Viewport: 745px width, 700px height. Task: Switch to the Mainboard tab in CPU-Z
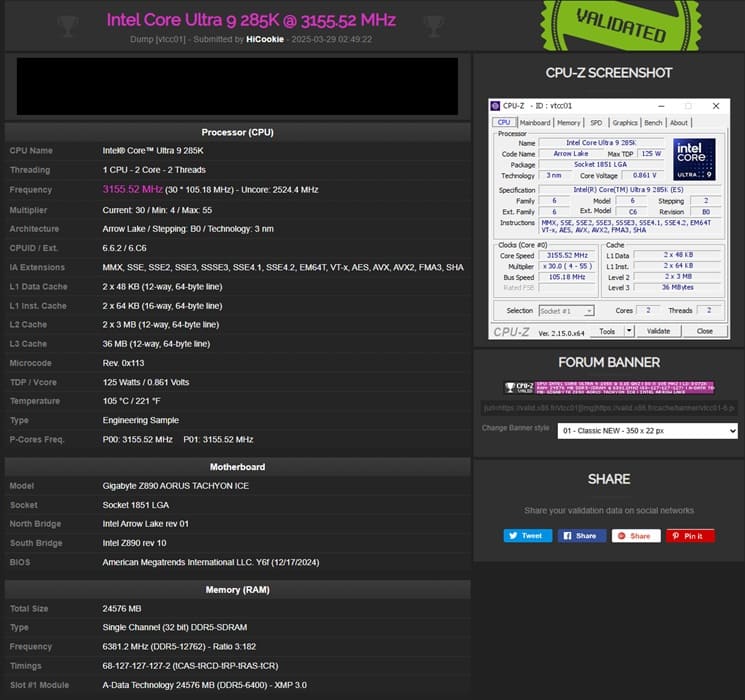click(535, 123)
